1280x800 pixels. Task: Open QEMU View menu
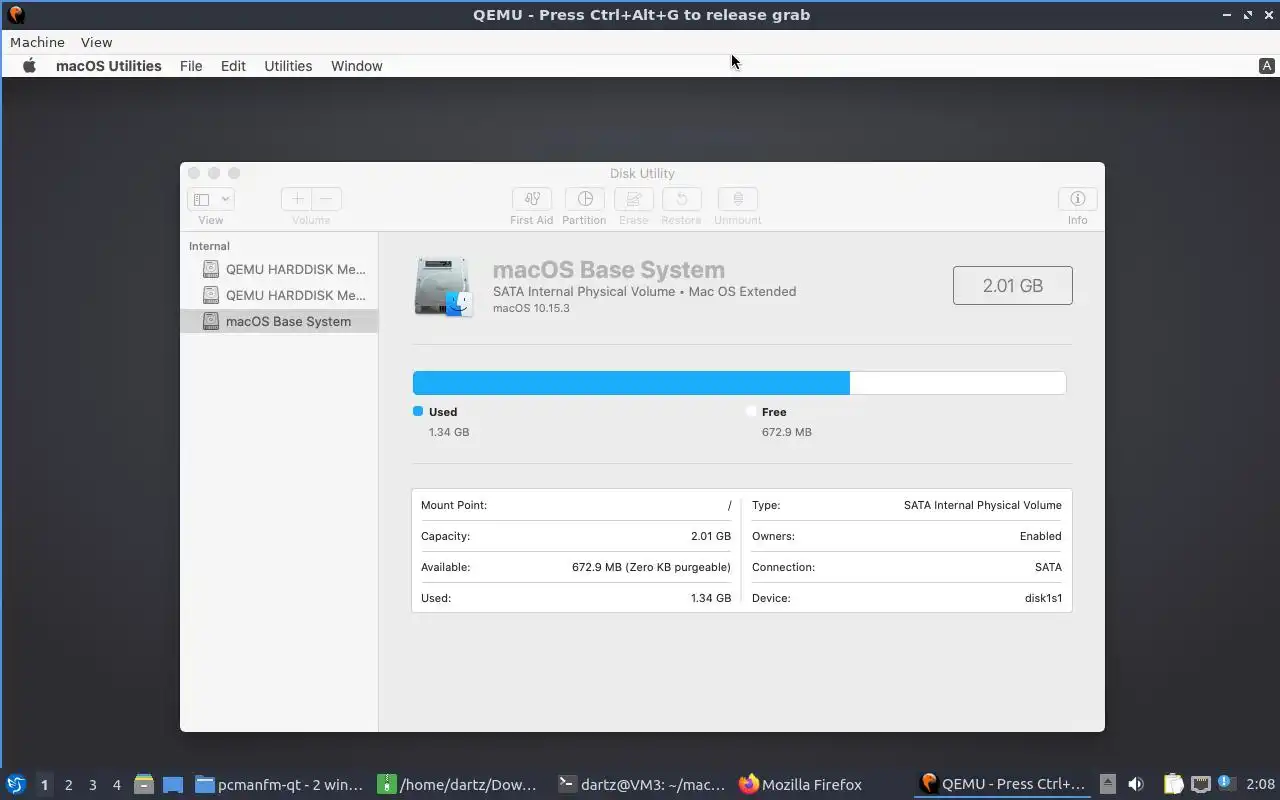(x=96, y=42)
